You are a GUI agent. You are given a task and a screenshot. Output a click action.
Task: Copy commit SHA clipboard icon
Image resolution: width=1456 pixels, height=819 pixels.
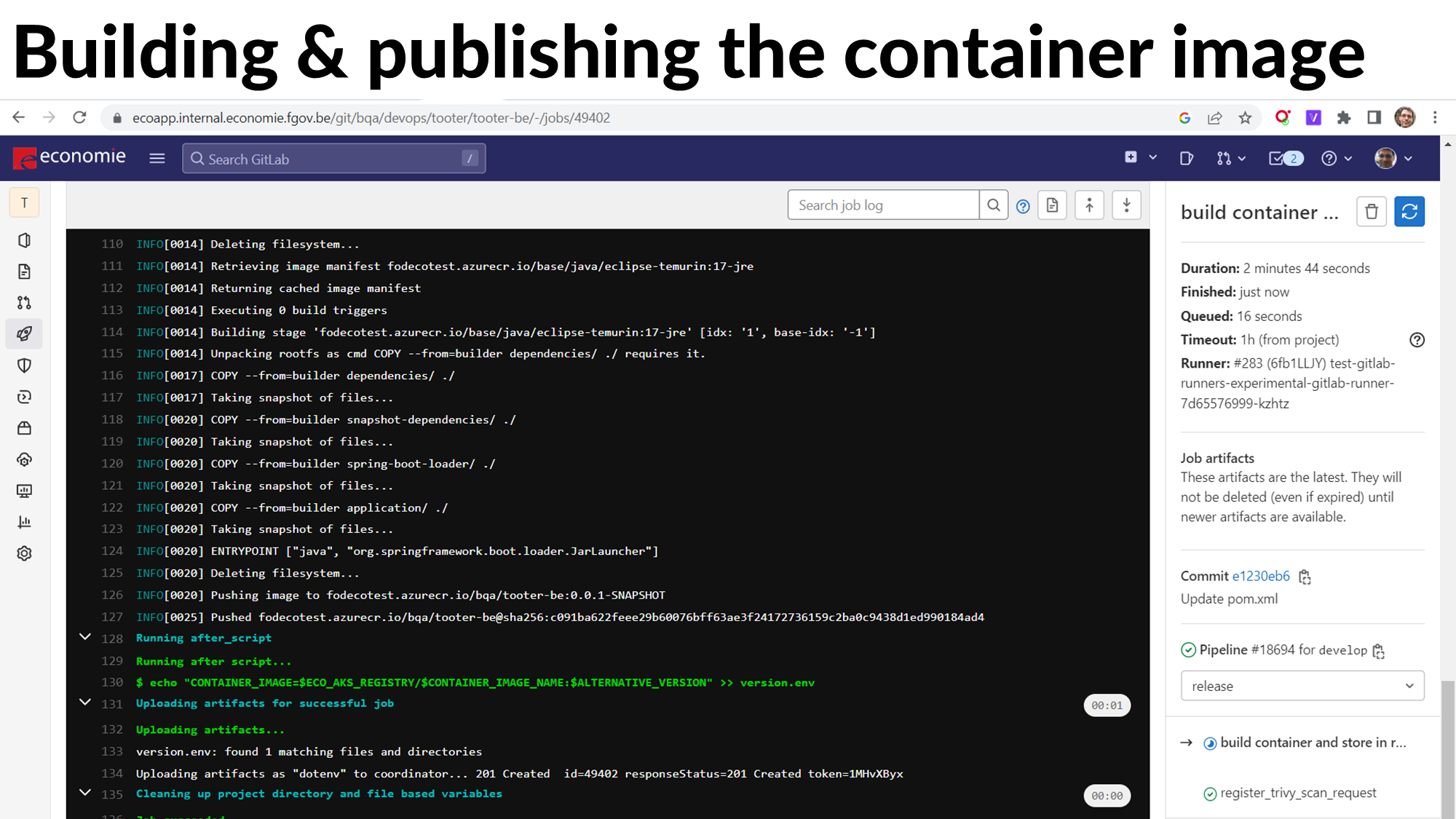click(1305, 577)
